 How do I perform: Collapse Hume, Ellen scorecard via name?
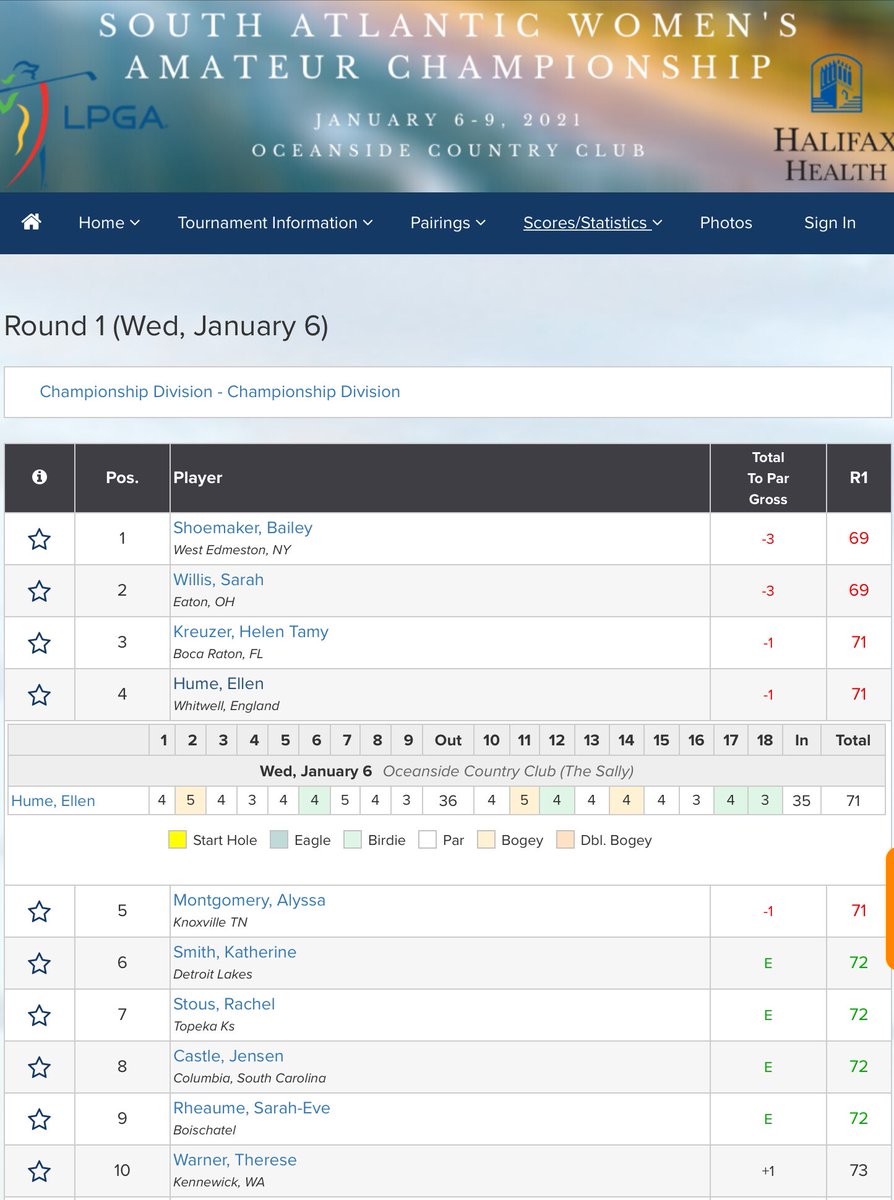[218, 683]
